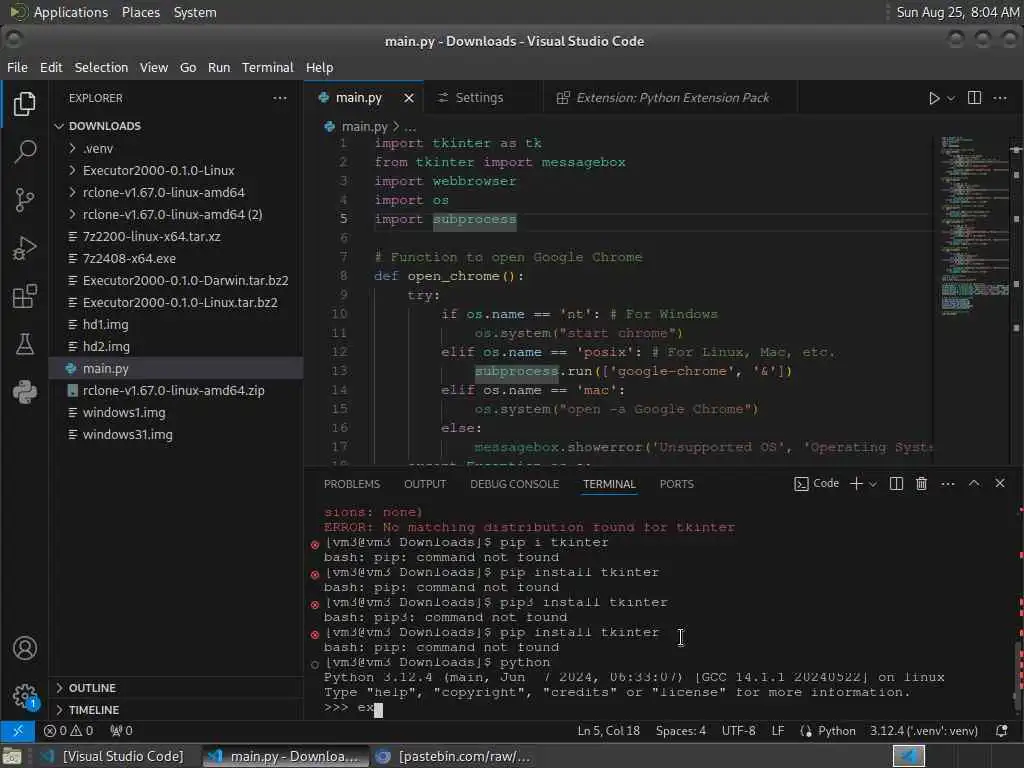The height and width of the screenshot is (768, 1024).
Task: Open the Selection menu
Action: coord(101,67)
